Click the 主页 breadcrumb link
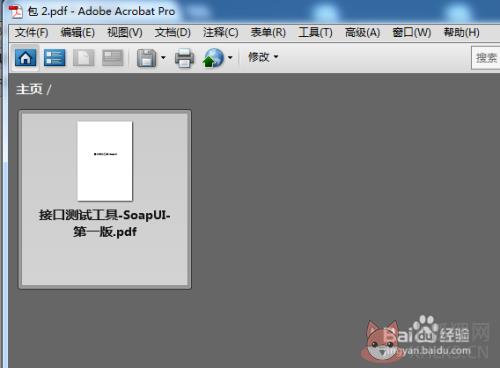Screen dimensions: 500x368 pos(29,89)
